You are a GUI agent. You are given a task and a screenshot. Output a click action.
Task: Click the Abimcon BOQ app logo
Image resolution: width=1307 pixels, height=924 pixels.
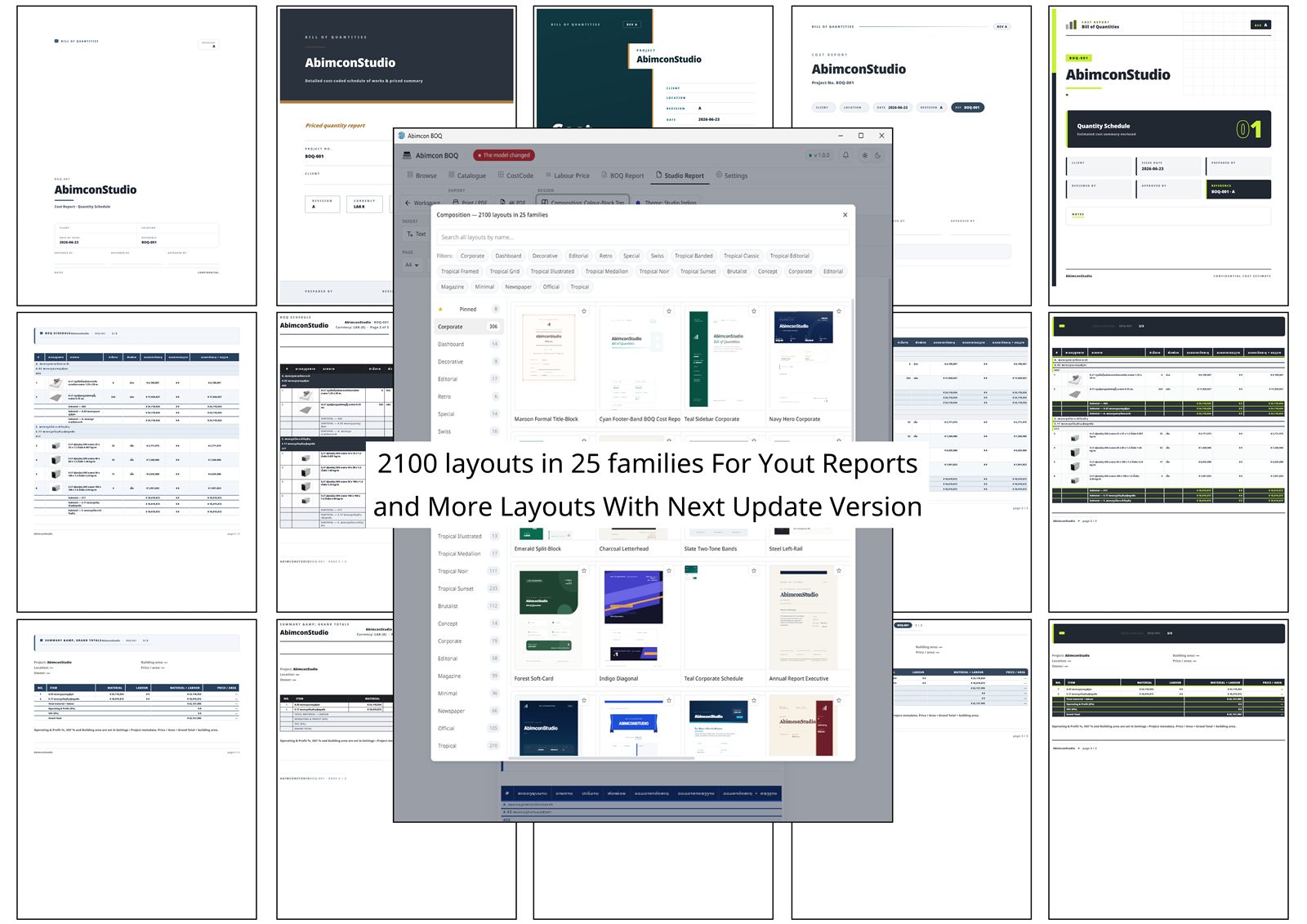407,155
